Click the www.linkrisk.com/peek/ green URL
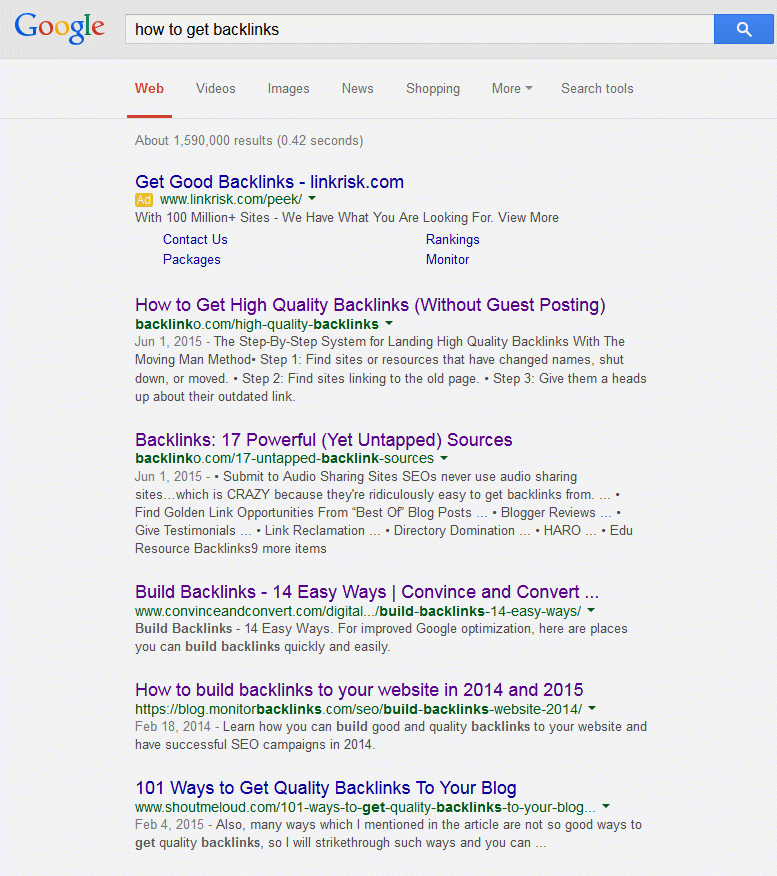777x876 pixels. 231,199
